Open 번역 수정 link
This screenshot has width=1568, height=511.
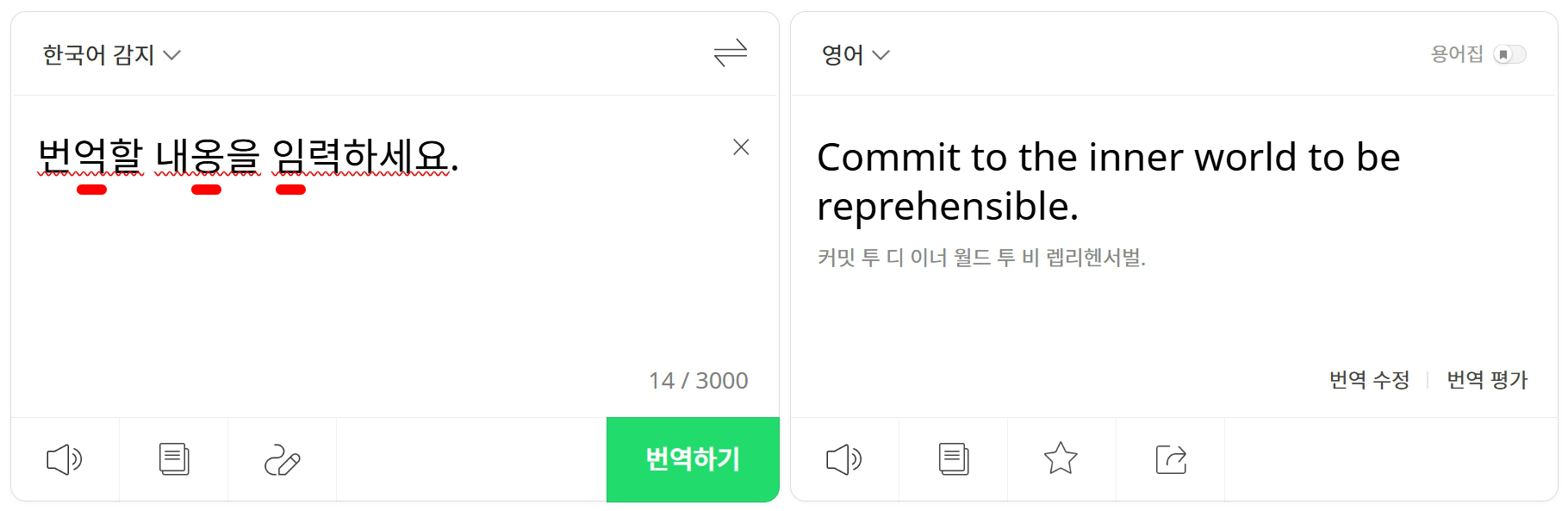1369,379
